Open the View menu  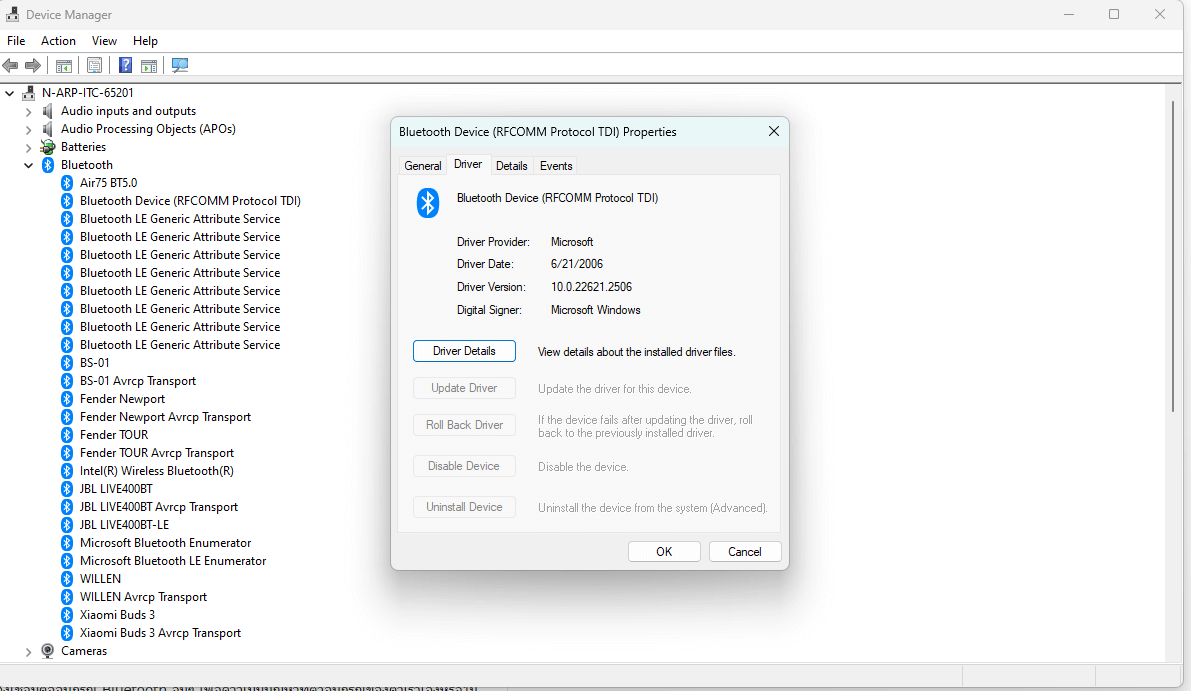click(x=104, y=41)
